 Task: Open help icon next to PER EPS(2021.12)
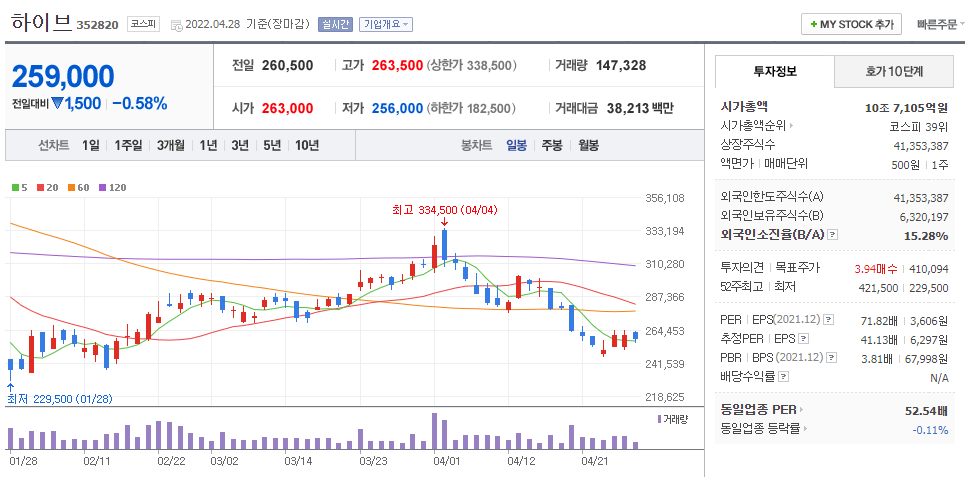coord(829,320)
